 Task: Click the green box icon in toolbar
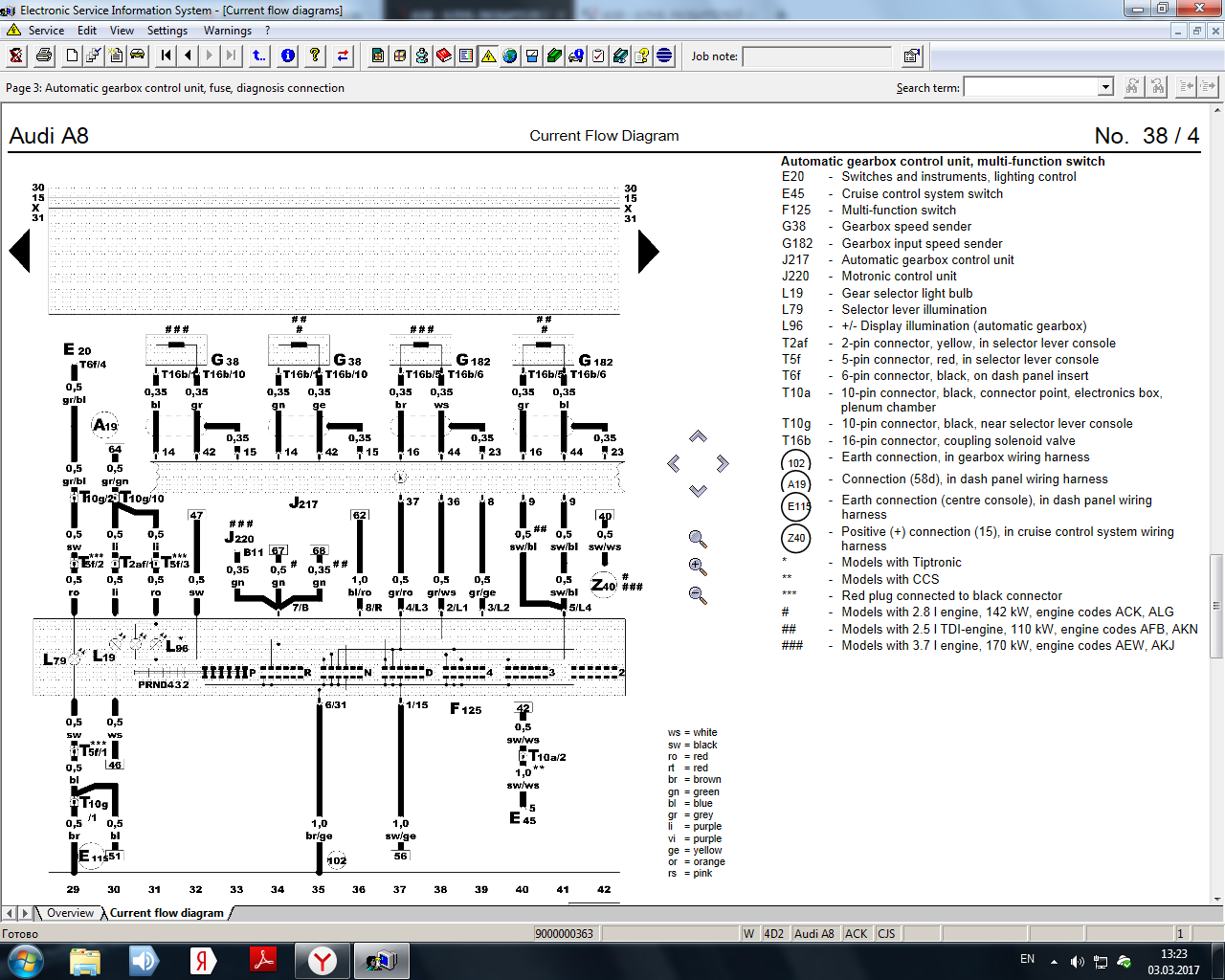[554, 56]
